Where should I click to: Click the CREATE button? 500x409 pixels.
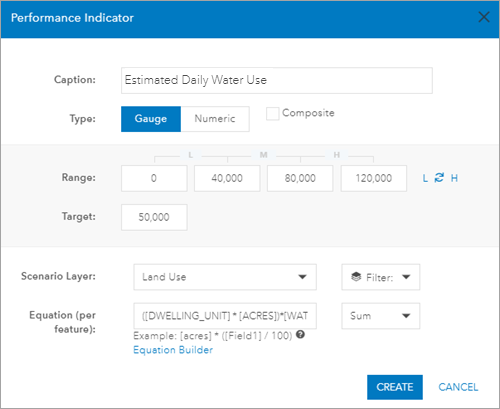click(395, 387)
